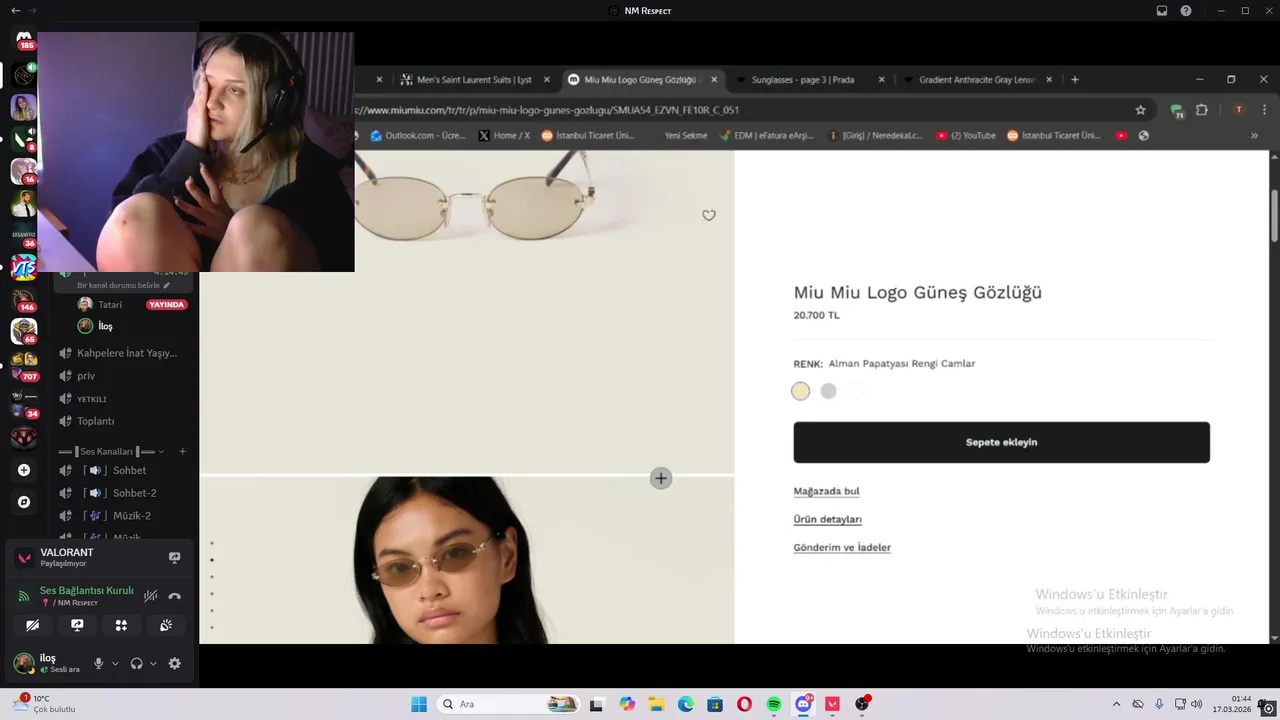Open Opera browser from the taskbar
Image resolution: width=1280 pixels, height=720 pixels.
[744, 704]
